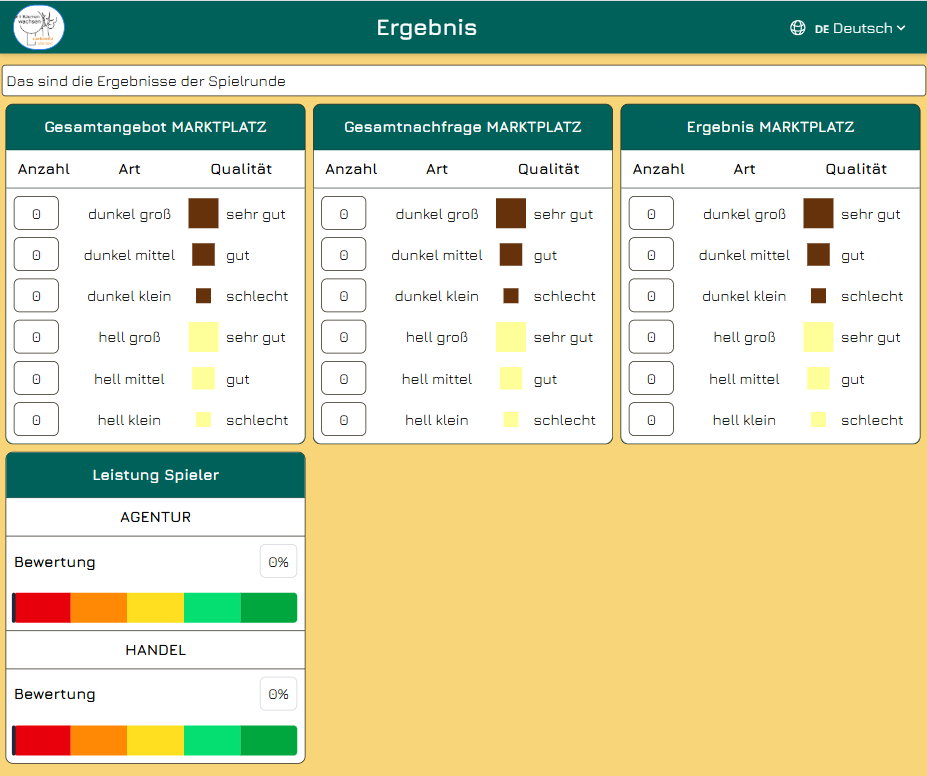
Task: Select Ergebnis count for hell groß
Action: [651, 337]
